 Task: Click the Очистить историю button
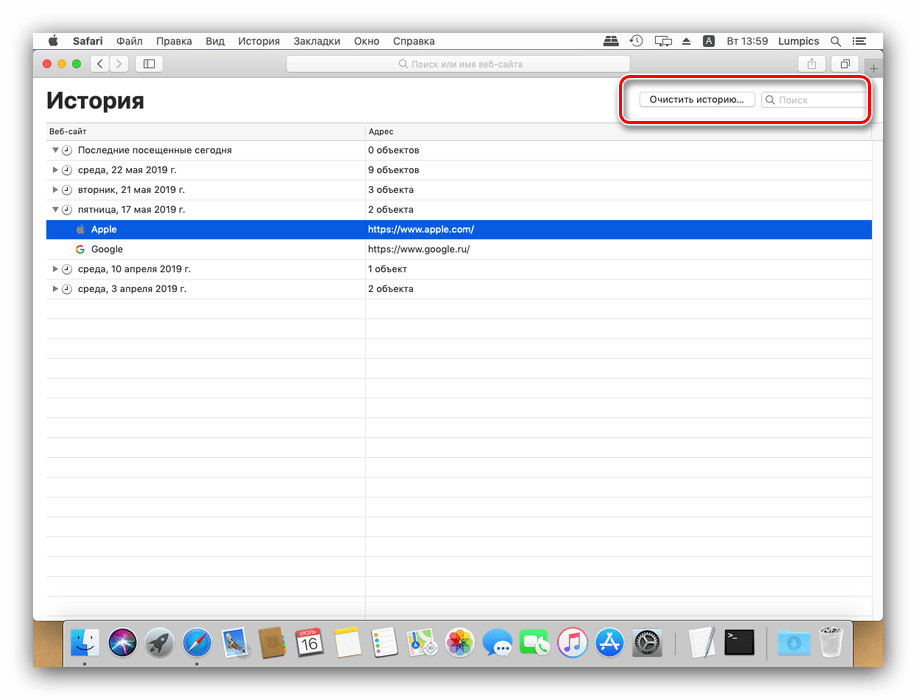click(696, 100)
